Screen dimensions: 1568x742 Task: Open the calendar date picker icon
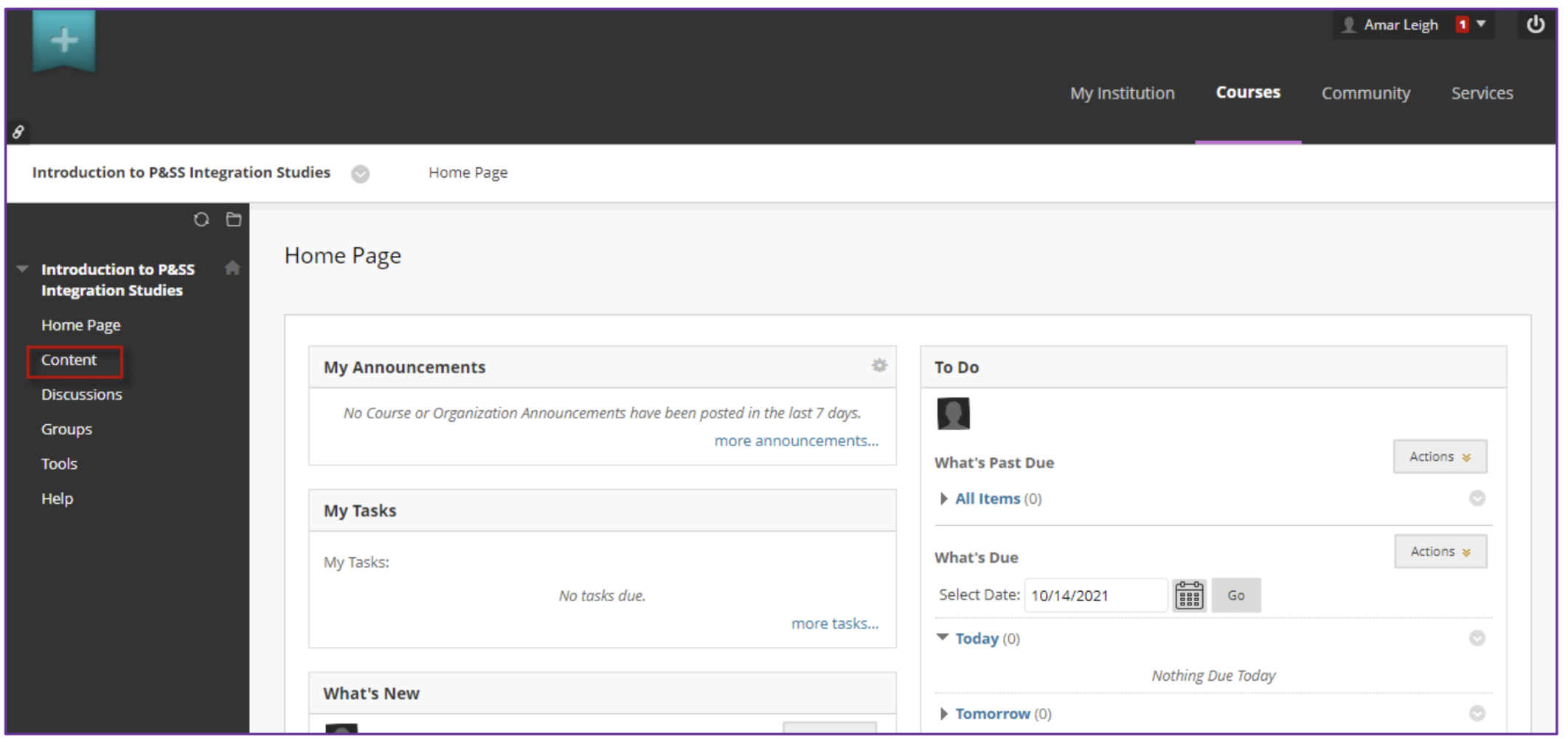pyautogui.click(x=1189, y=595)
